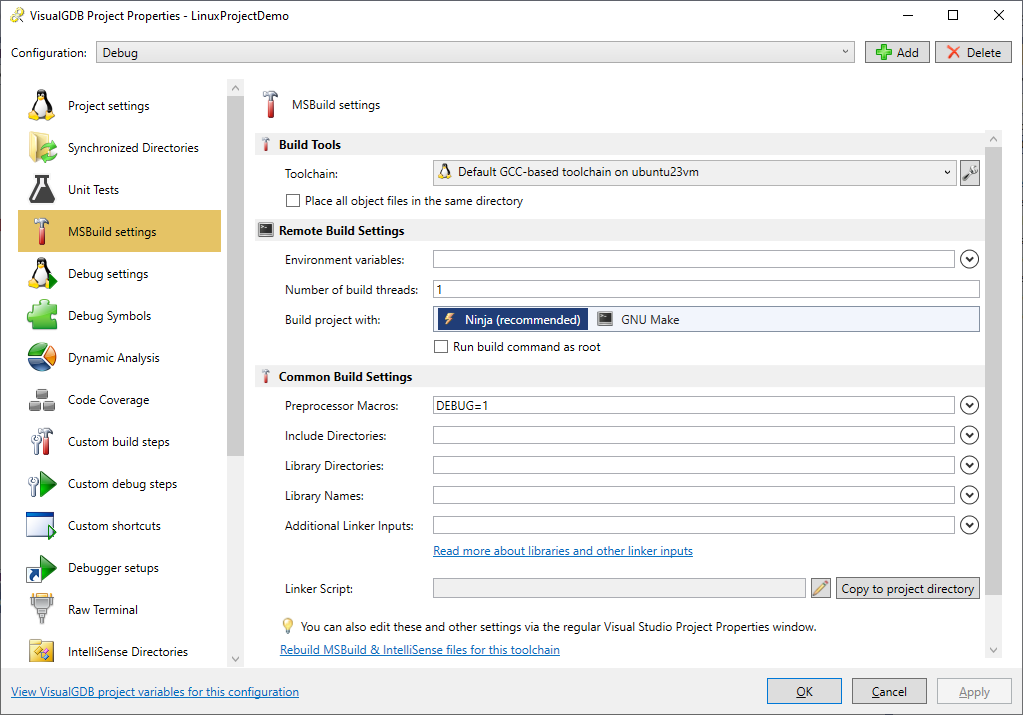Click the Raw Terminal serial connector icon

pos(42,609)
